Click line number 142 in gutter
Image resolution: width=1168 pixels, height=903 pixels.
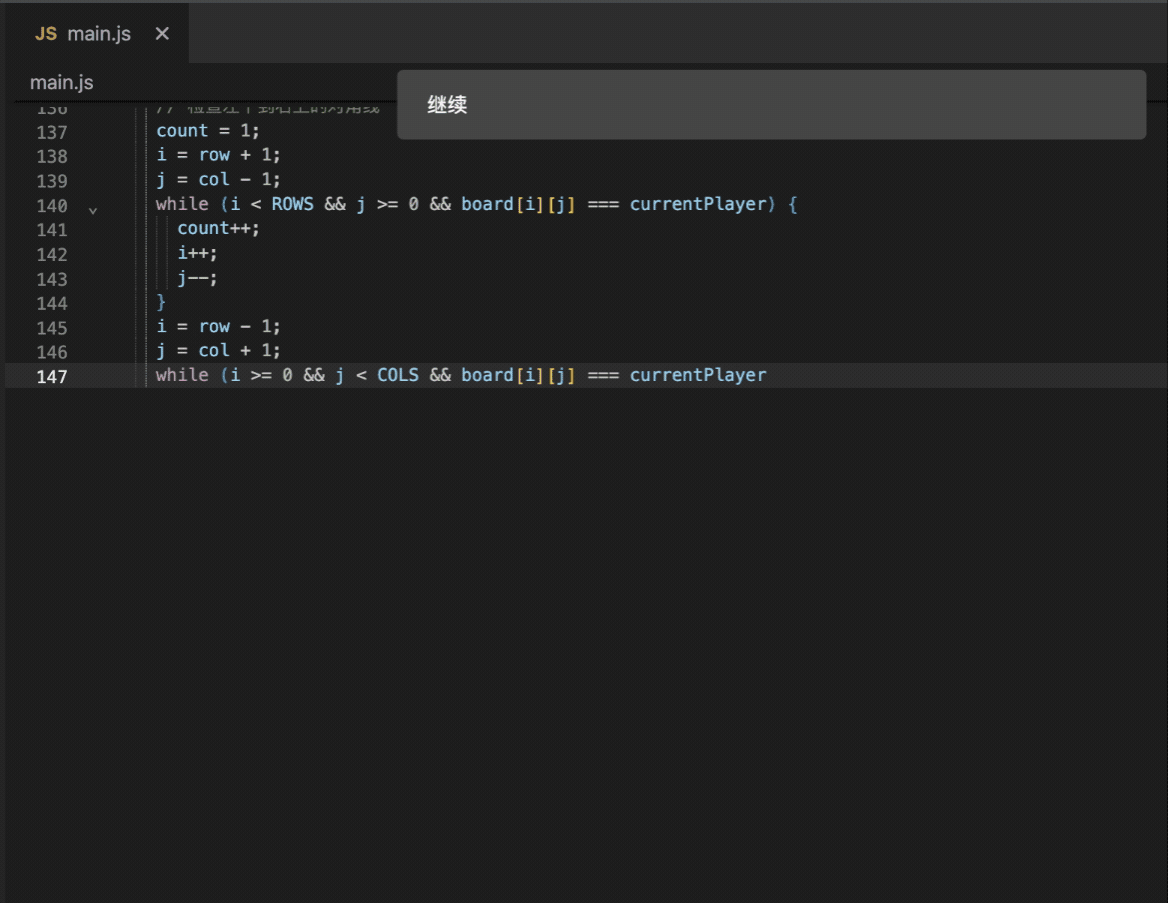[51, 255]
